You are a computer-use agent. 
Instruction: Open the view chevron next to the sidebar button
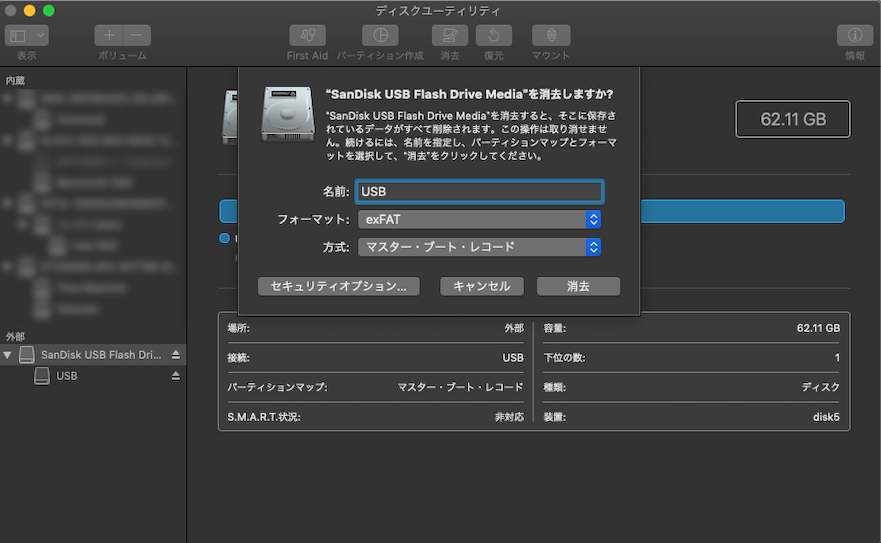pos(40,36)
